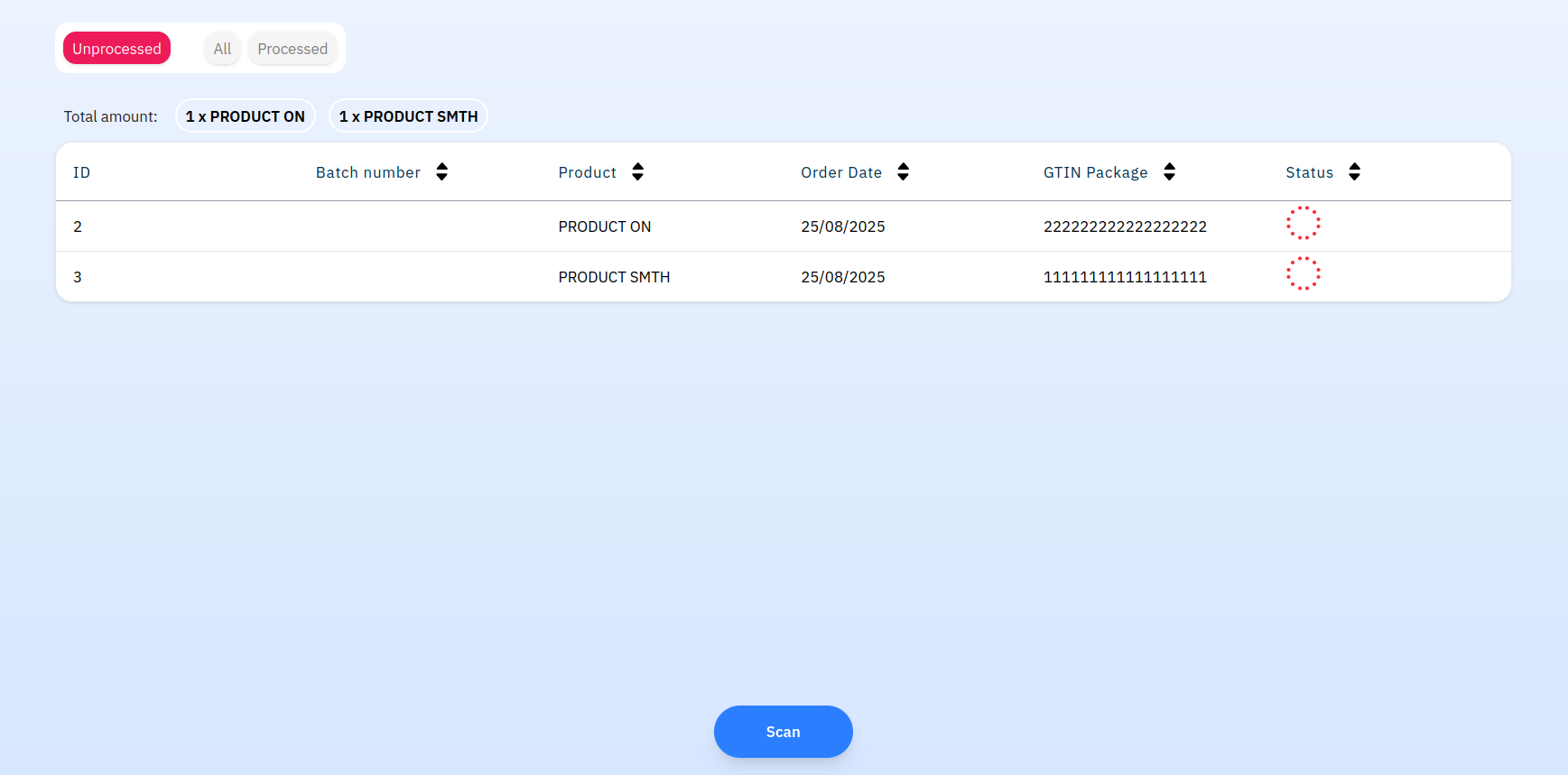
Task: Sort orders using Order Date arrows
Action: pyautogui.click(x=903, y=172)
